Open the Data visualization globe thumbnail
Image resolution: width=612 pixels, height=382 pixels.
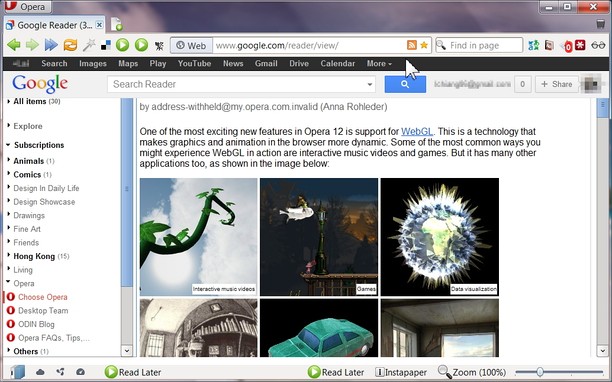pyautogui.click(x=439, y=237)
